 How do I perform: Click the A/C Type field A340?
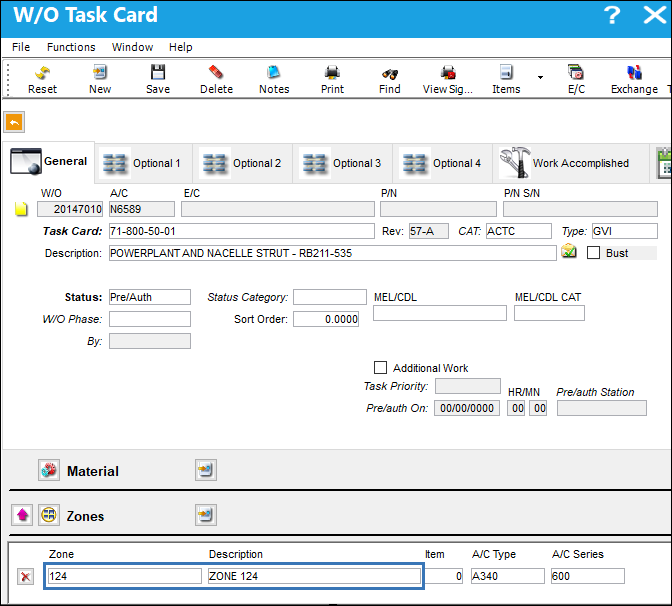508,576
